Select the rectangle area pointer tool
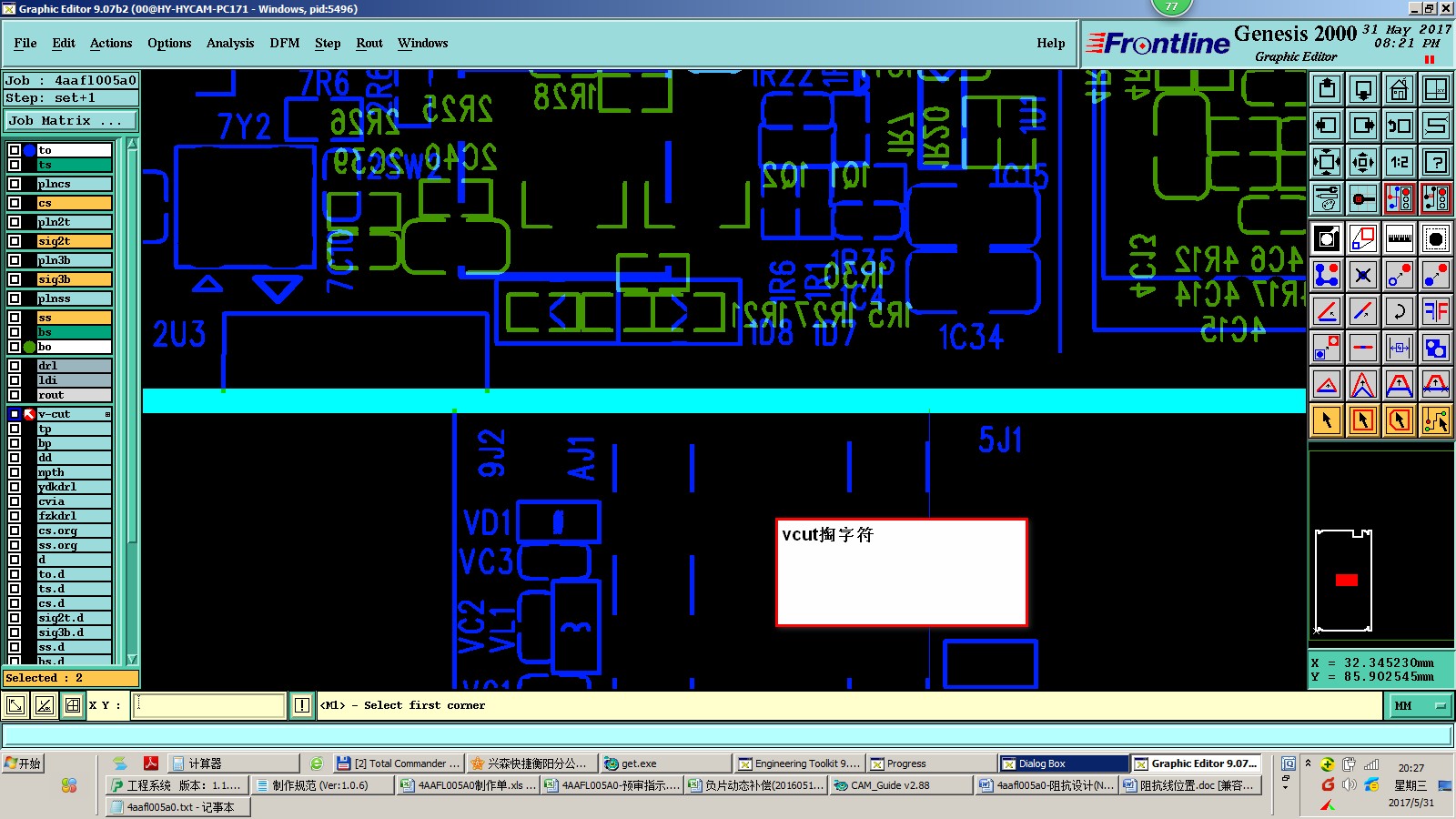Viewport: 1456px width, 819px height. (x=1363, y=420)
